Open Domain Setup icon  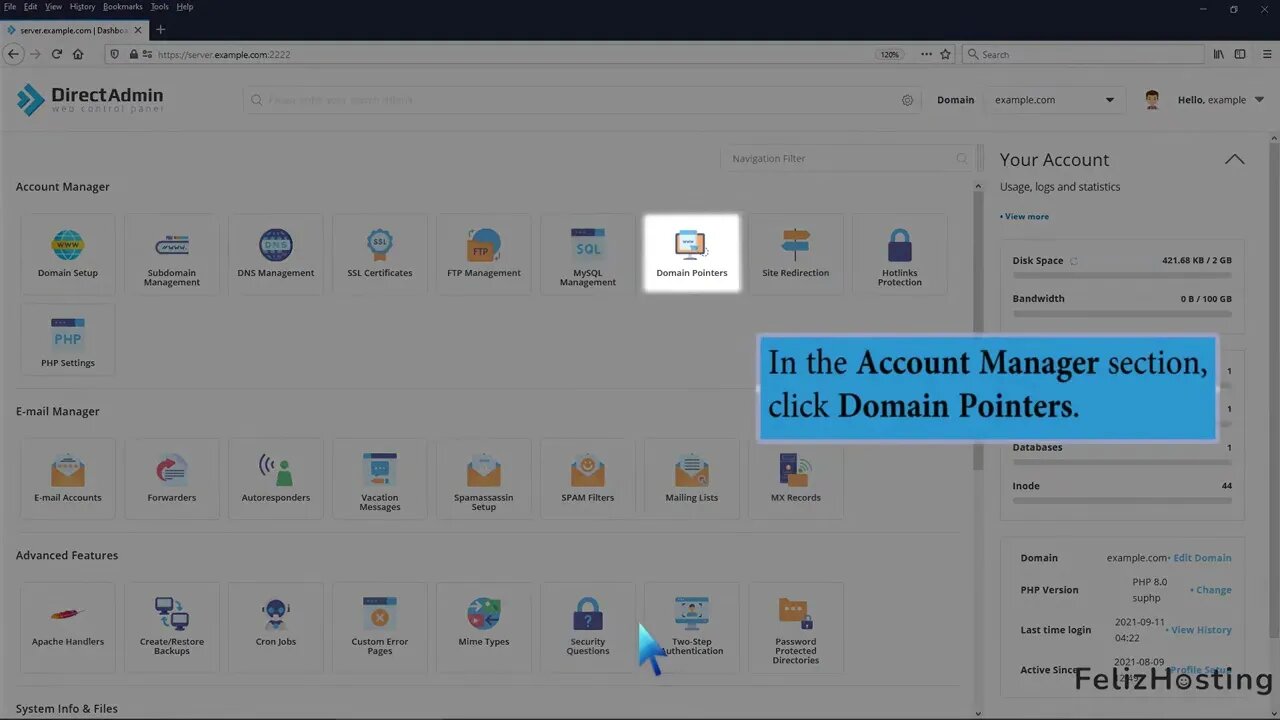tap(68, 253)
